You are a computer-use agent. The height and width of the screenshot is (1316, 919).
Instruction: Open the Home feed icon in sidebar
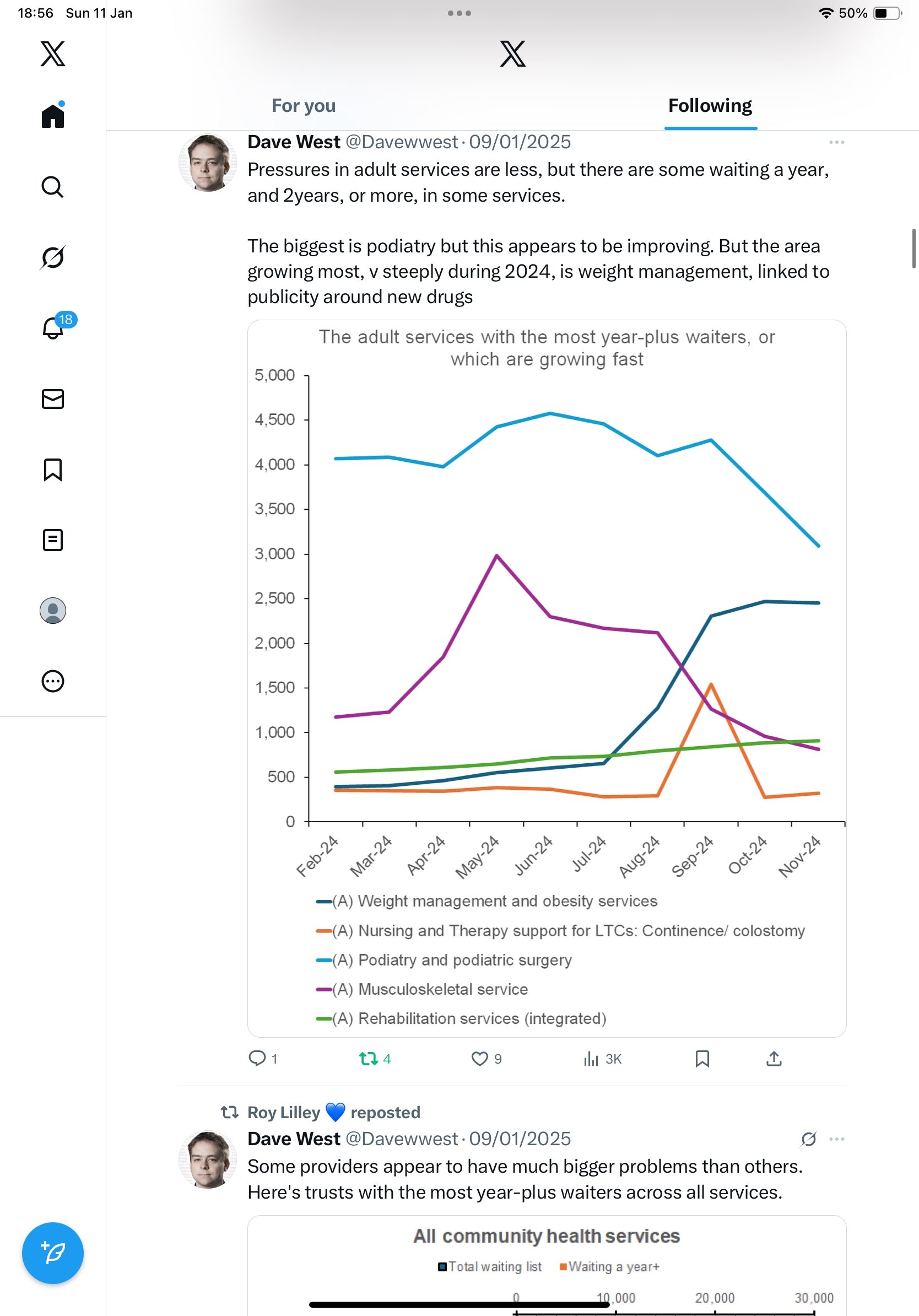click(53, 116)
